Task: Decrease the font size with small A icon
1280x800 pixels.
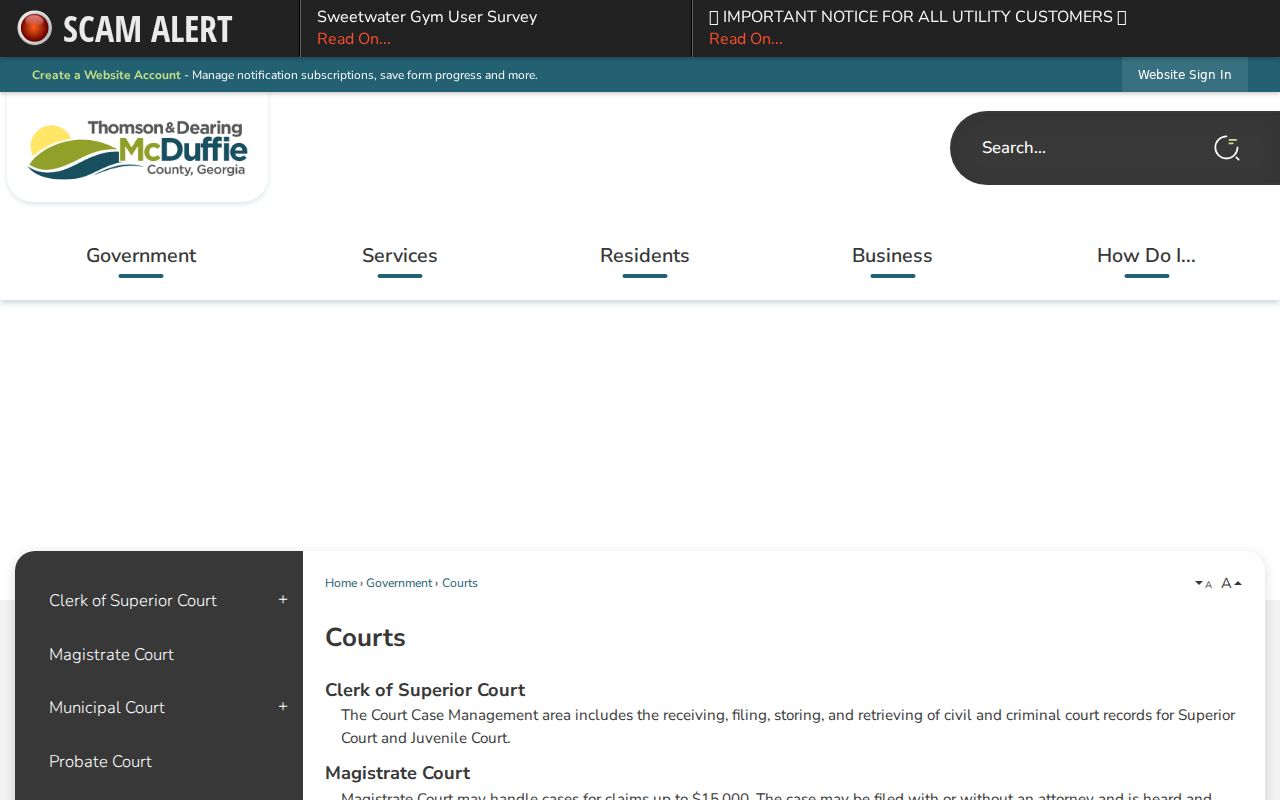Action: point(1203,584)
